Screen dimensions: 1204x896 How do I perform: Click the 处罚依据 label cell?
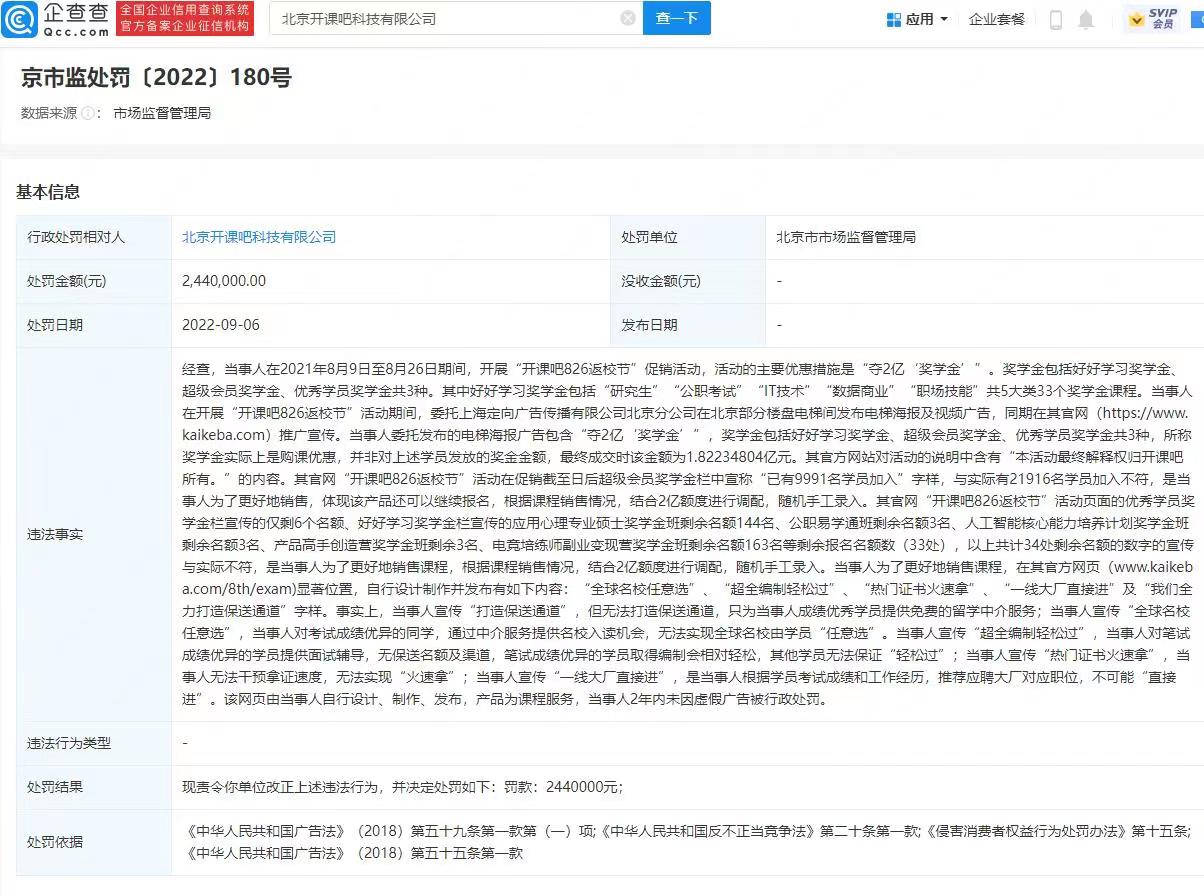(x=94, y=842)
